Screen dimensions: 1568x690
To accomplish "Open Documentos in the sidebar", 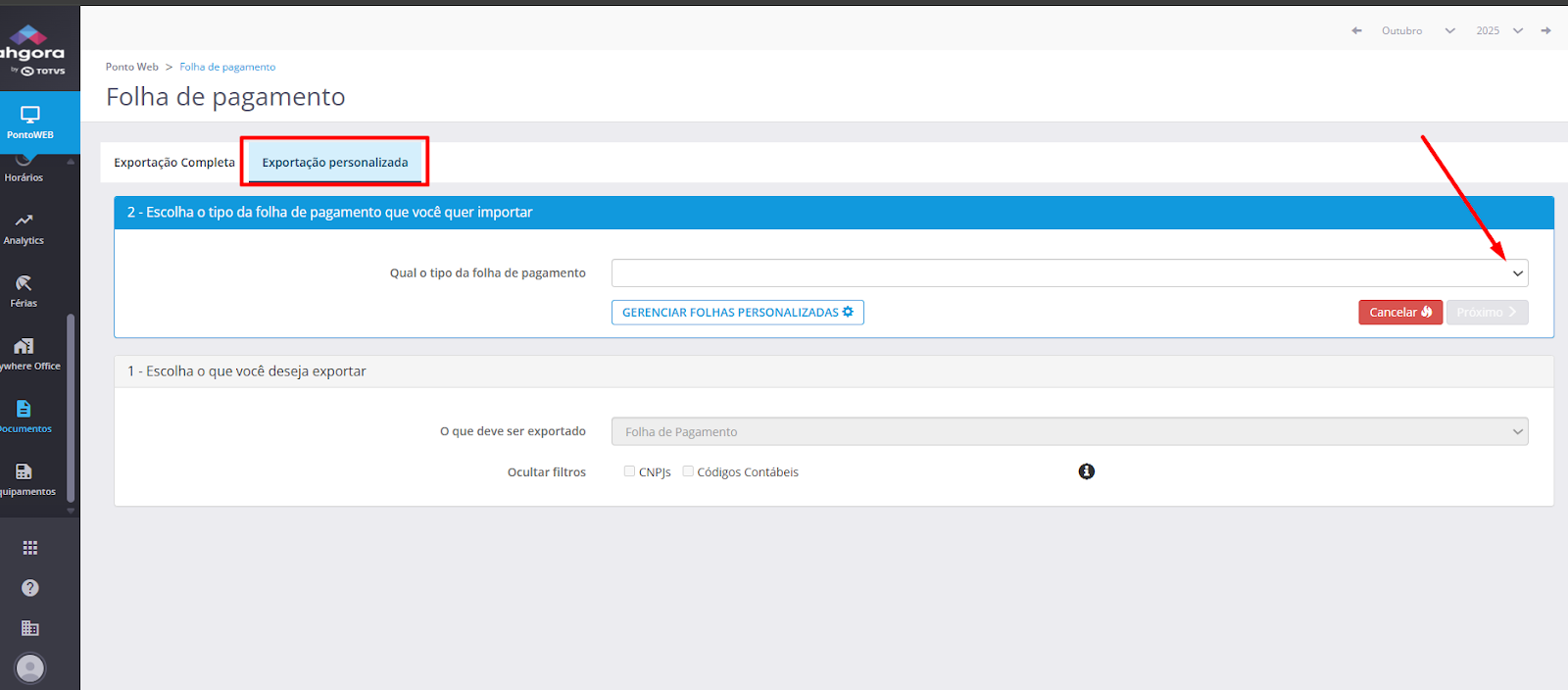I will tap(24, 418).
